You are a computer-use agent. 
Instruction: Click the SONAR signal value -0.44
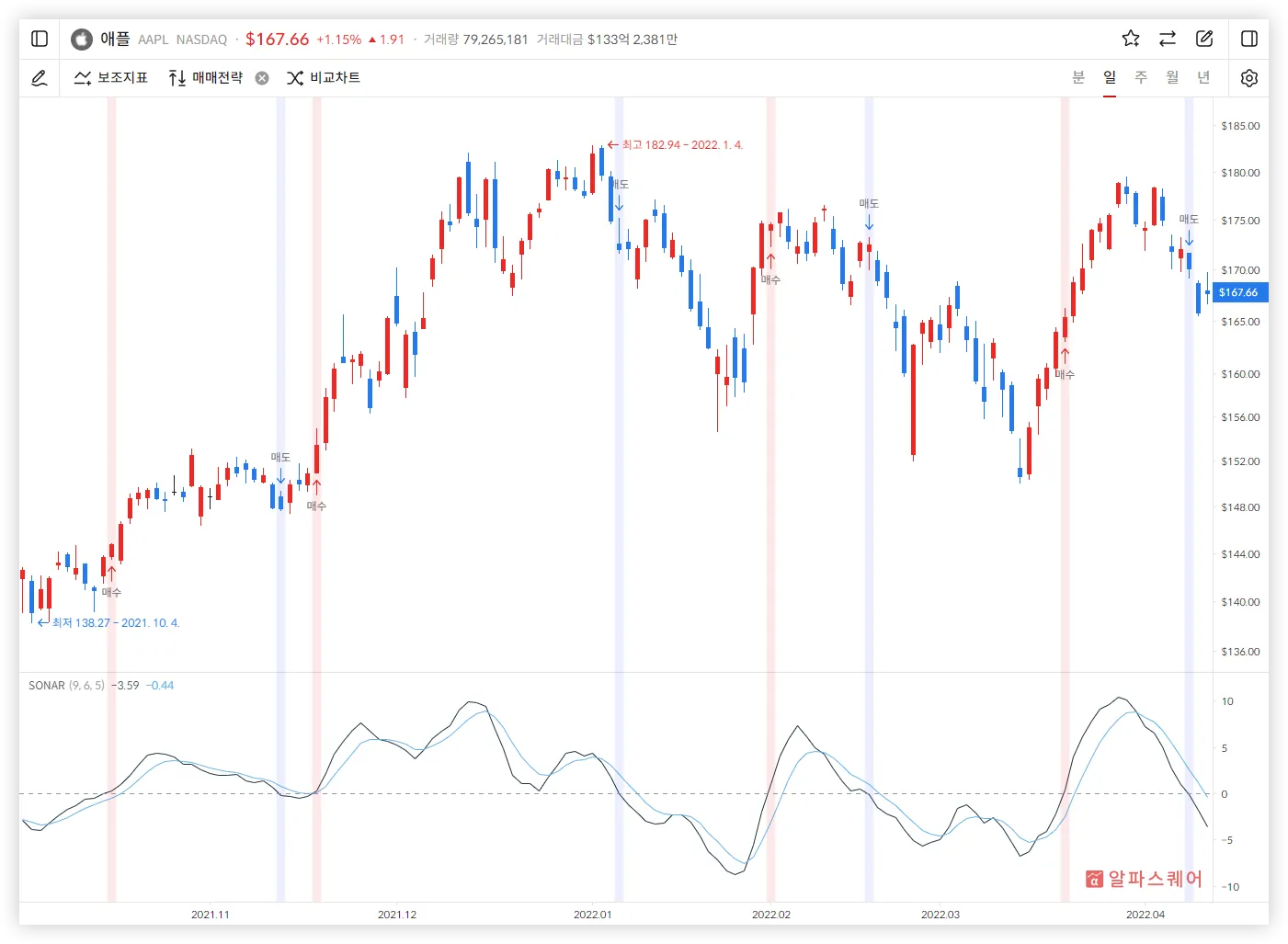[160, 686]
